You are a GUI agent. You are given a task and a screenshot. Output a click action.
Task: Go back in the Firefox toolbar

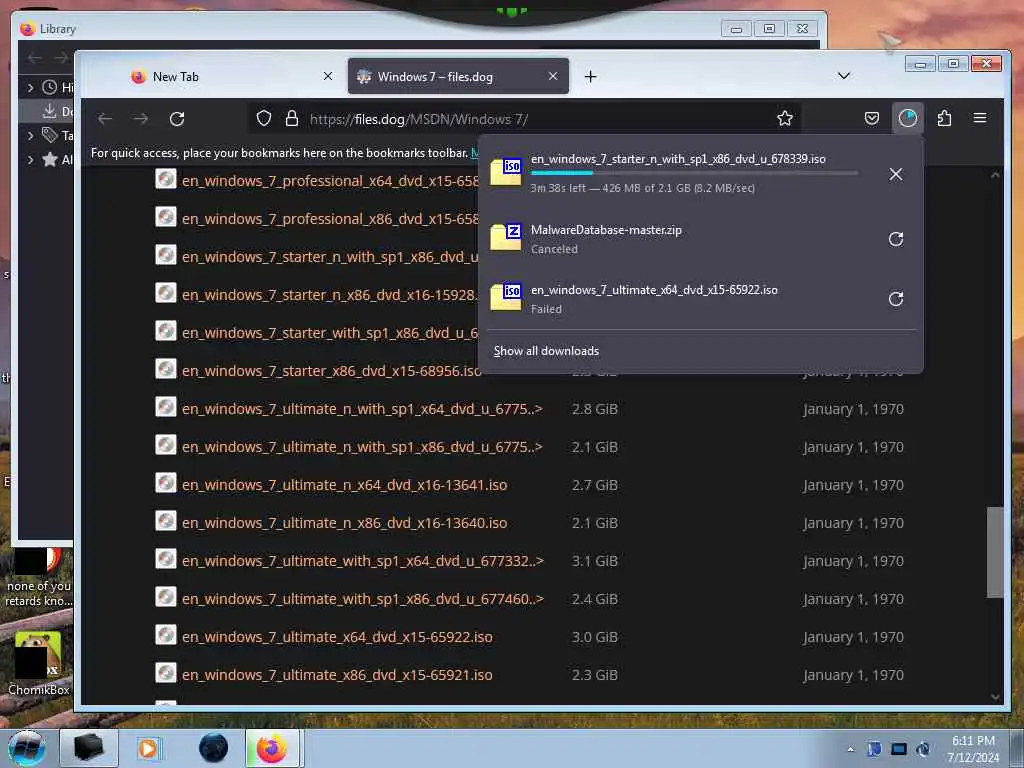click(105, 119)
